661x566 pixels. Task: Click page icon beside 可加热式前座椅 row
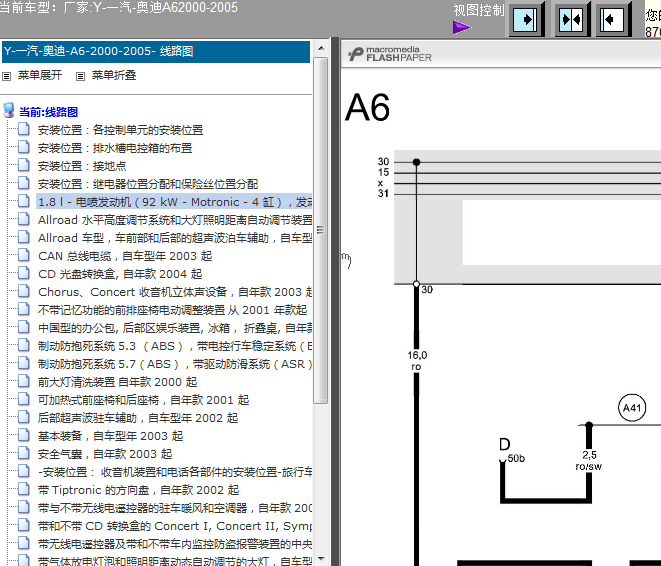24,399
